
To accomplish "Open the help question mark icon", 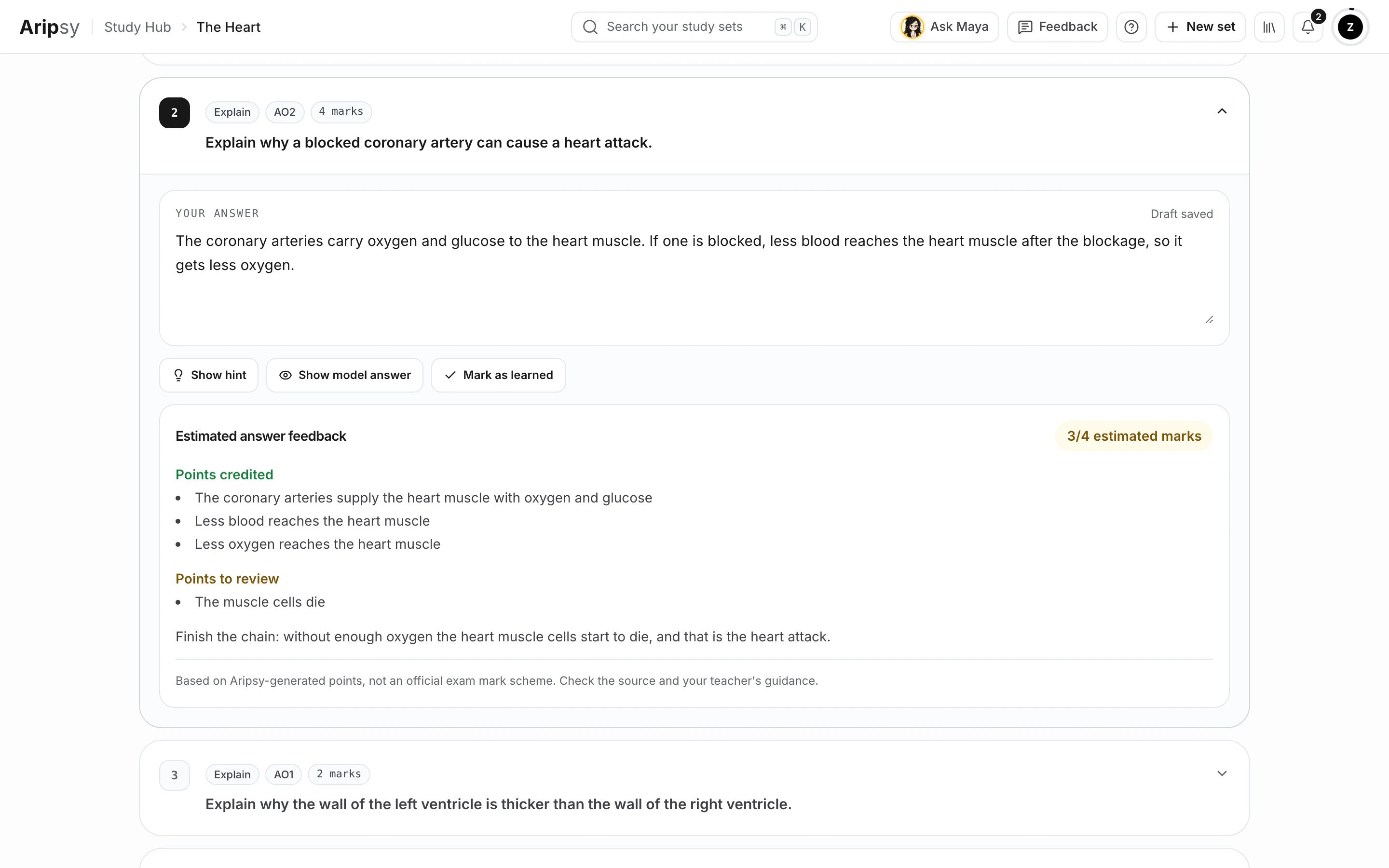I will click(1130, 27).
